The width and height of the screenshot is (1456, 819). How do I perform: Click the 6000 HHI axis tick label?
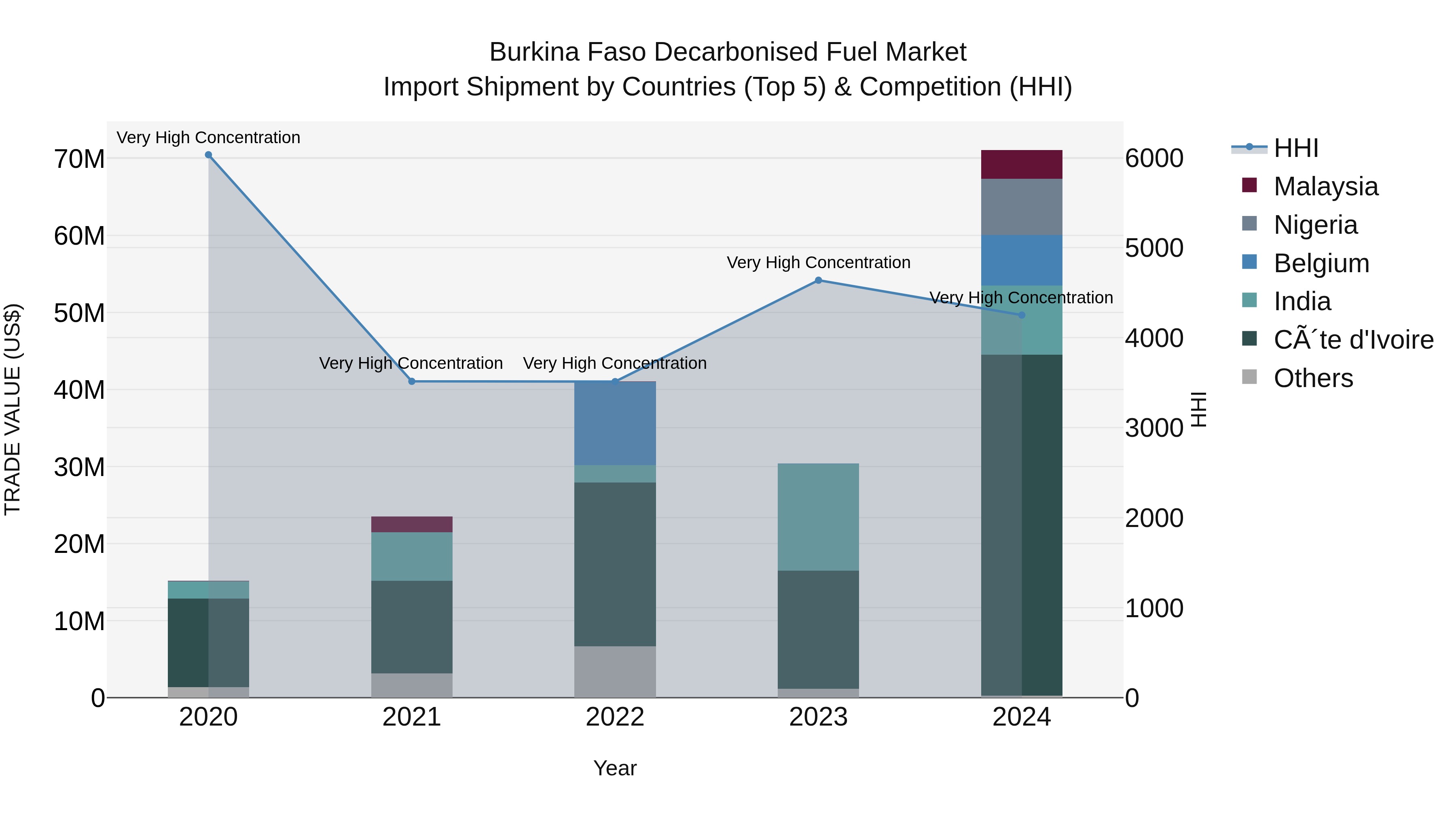(x=1154, y=158)
